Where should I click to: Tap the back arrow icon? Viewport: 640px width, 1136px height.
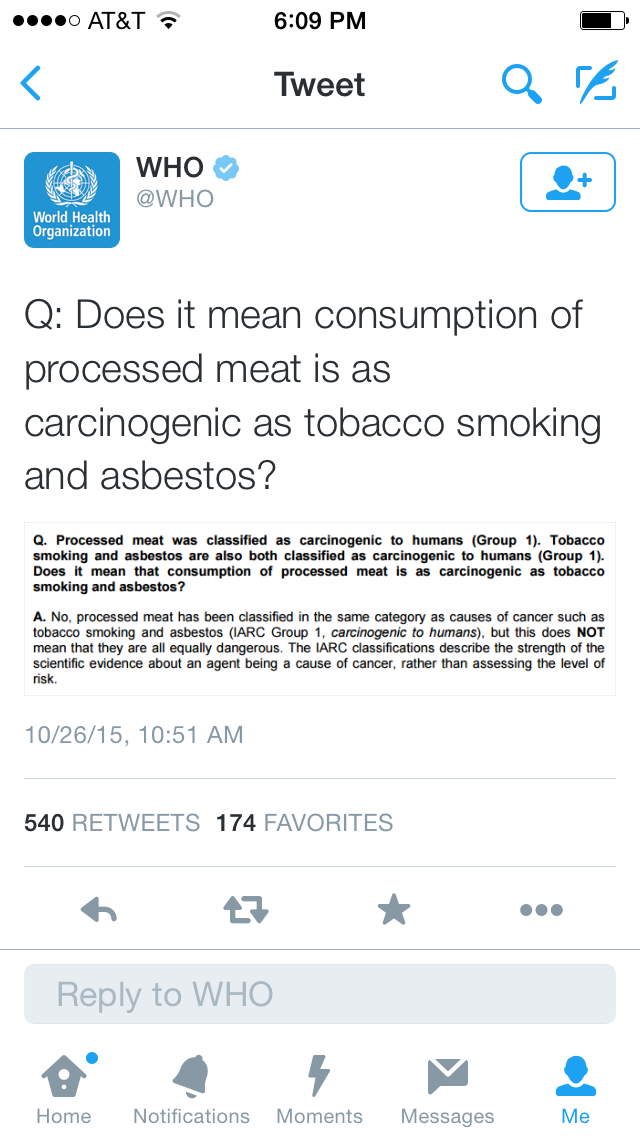pyautogui.click(x=32, y=84)
